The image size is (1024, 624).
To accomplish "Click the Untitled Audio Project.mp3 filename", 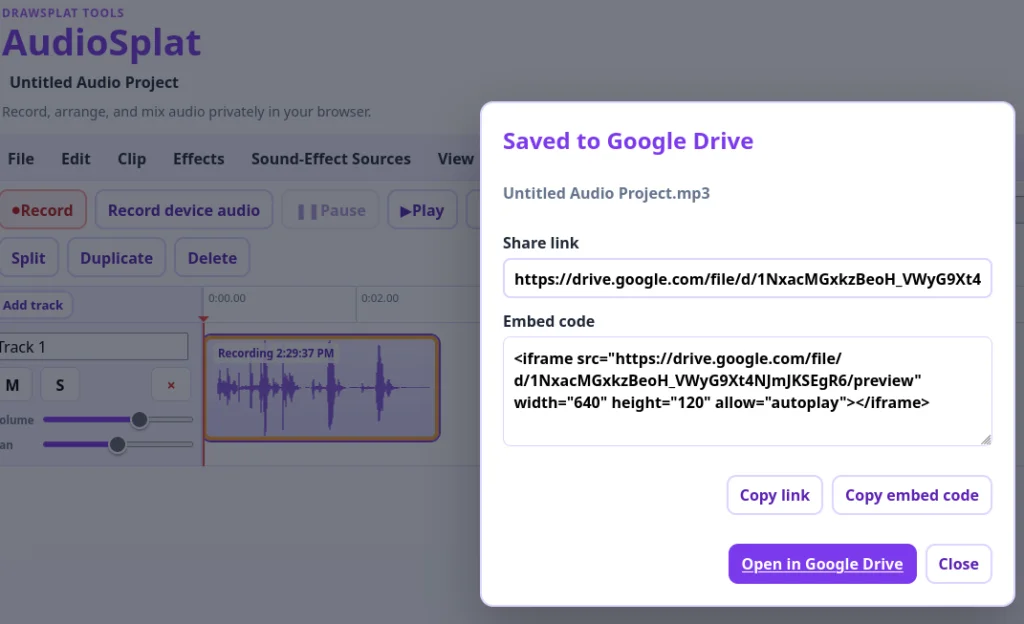I will click(x=606, y=193).
